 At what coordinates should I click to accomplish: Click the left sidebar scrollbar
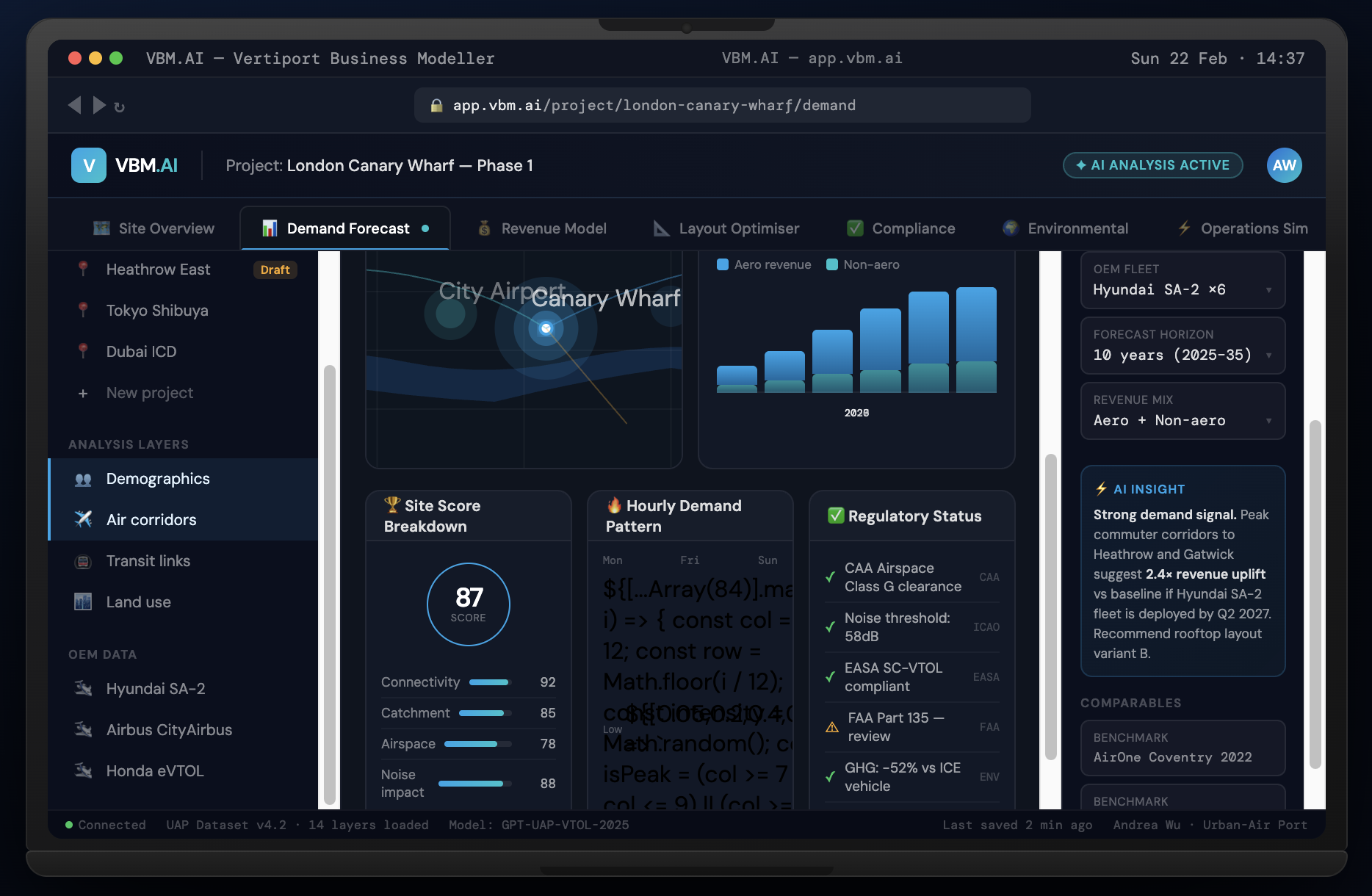coord(330,584)
